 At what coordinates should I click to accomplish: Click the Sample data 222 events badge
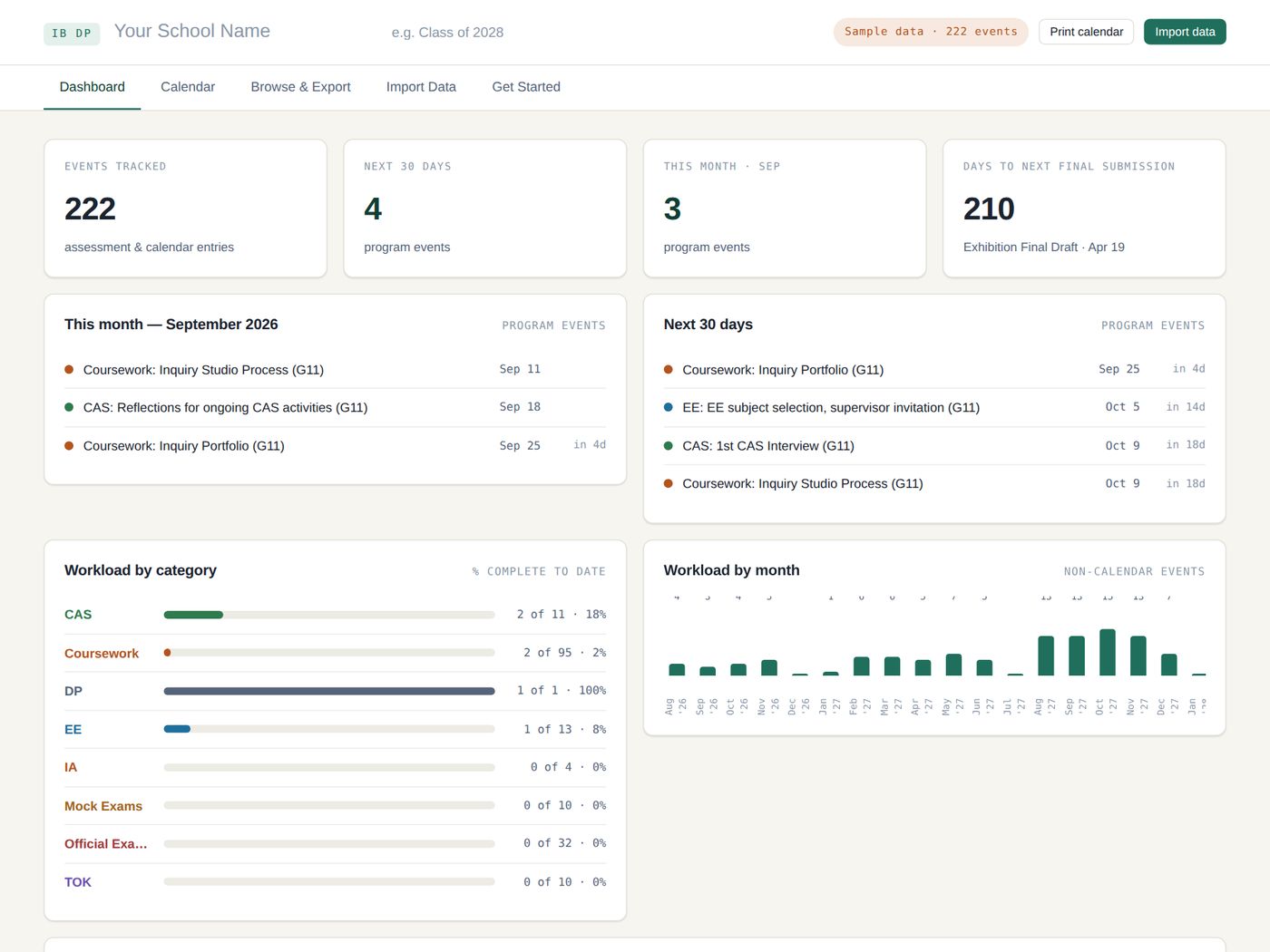click(x=931, y=32)
